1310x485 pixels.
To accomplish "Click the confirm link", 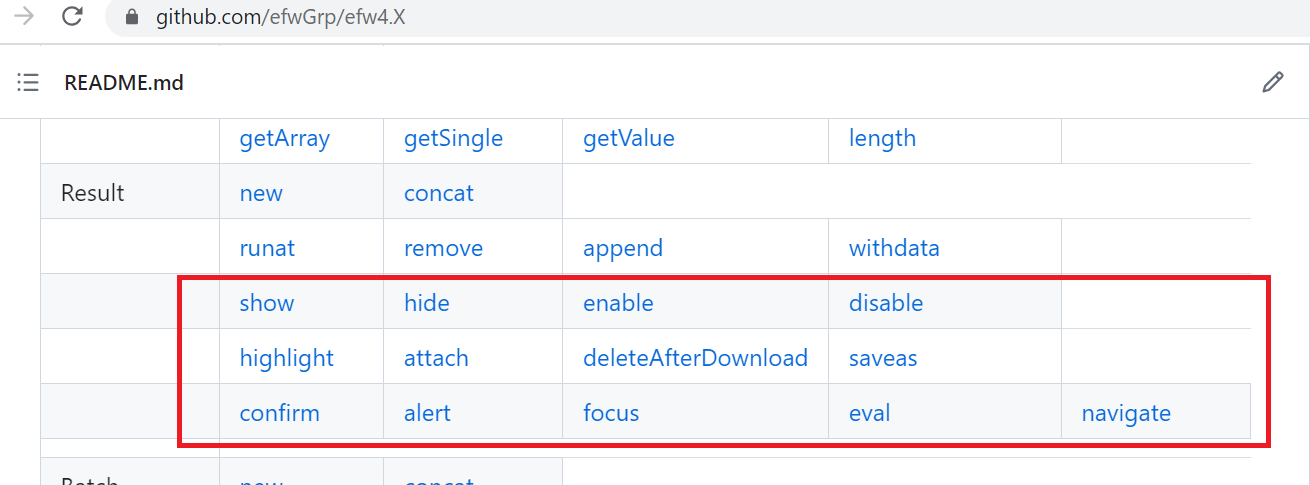I will tap(280, 413).
